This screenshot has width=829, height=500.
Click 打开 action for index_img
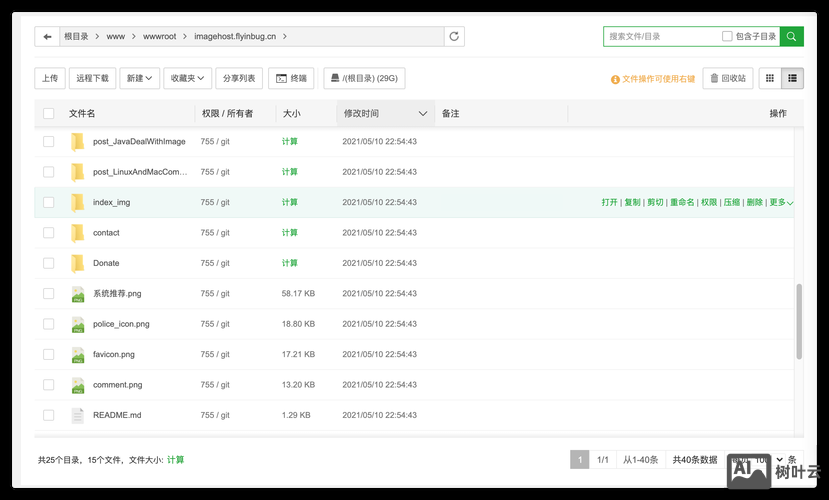point(610,202)
